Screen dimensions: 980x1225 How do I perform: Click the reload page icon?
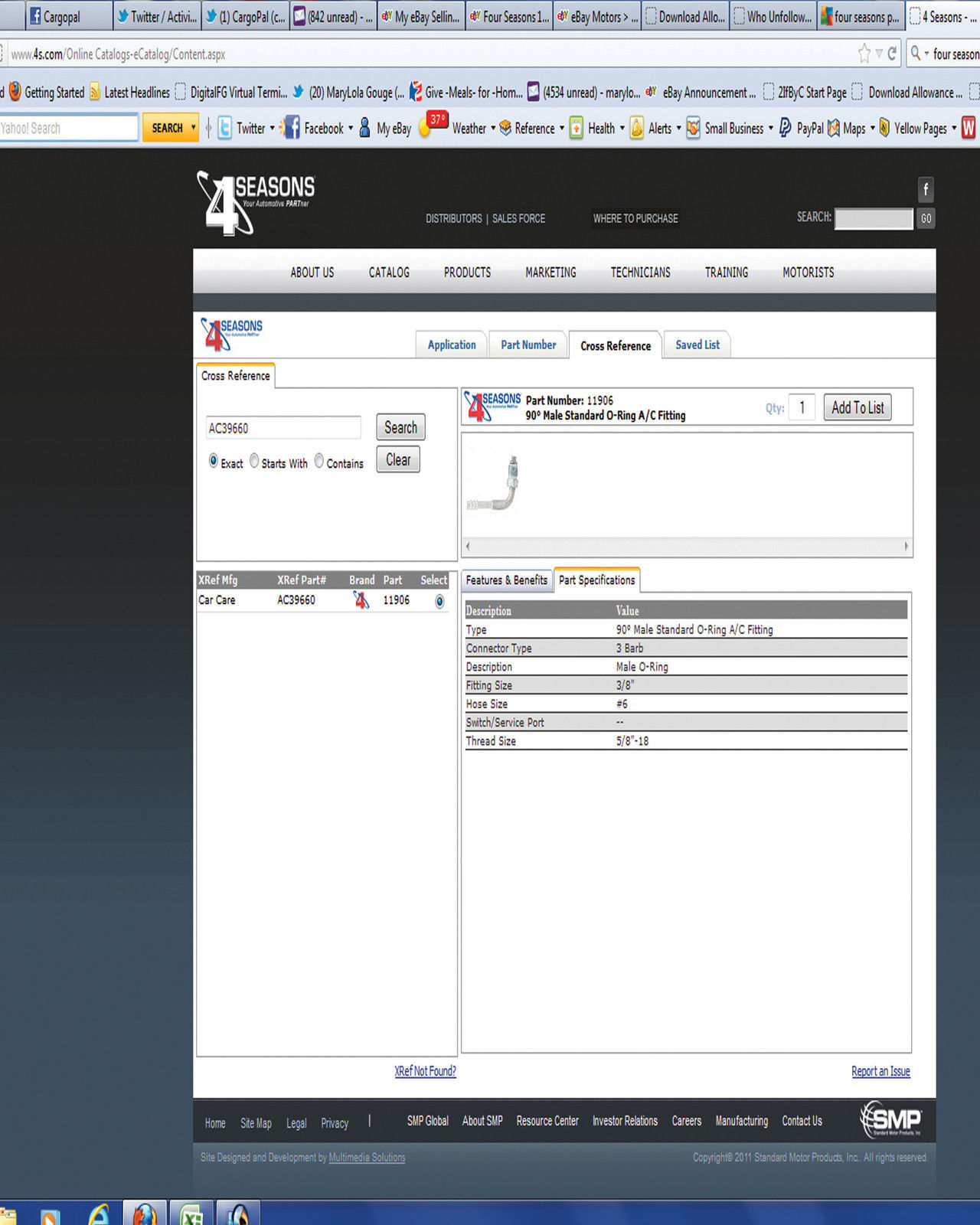click(892, 54)
